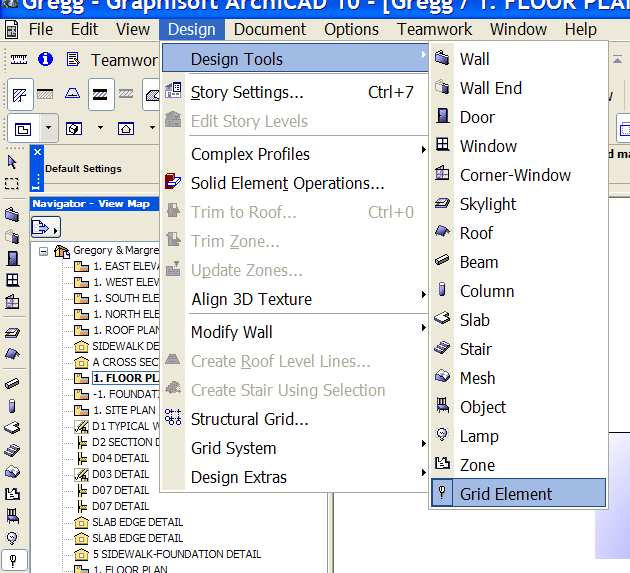Select the Object chair tool in toolbox
The height and width of the screenshot is (573, 630).
[12, 516]
